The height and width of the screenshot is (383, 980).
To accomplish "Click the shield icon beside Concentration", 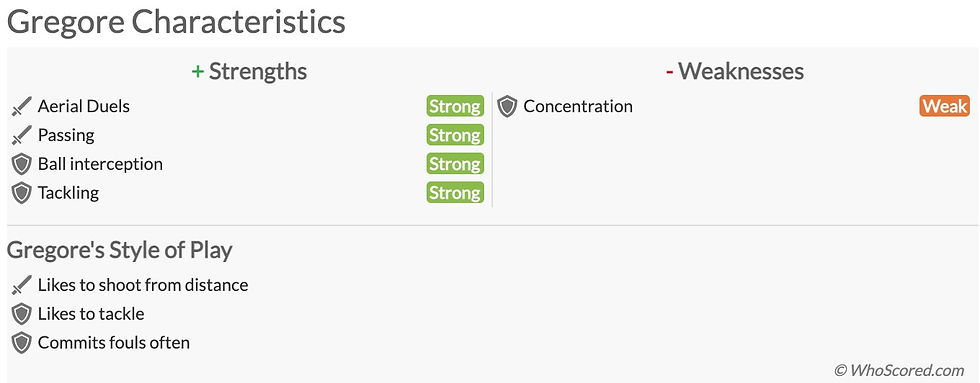I will click(x=507, y=107).
